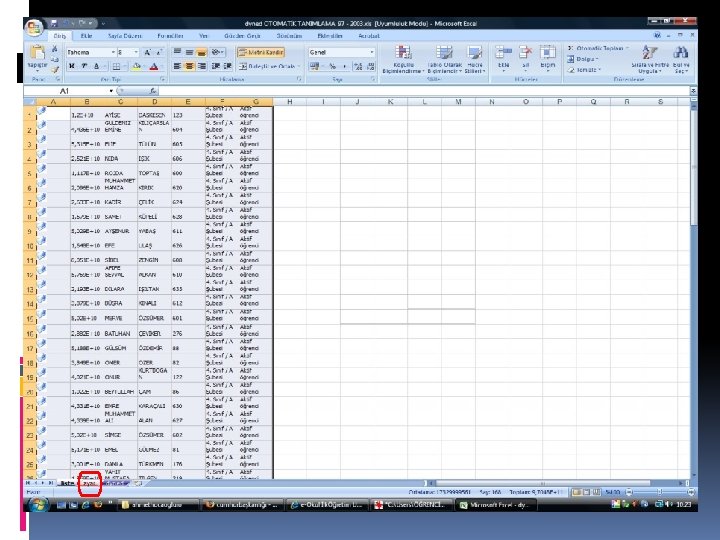Decrease the font size with small A
720x540 pixels.
pos(159,52)
